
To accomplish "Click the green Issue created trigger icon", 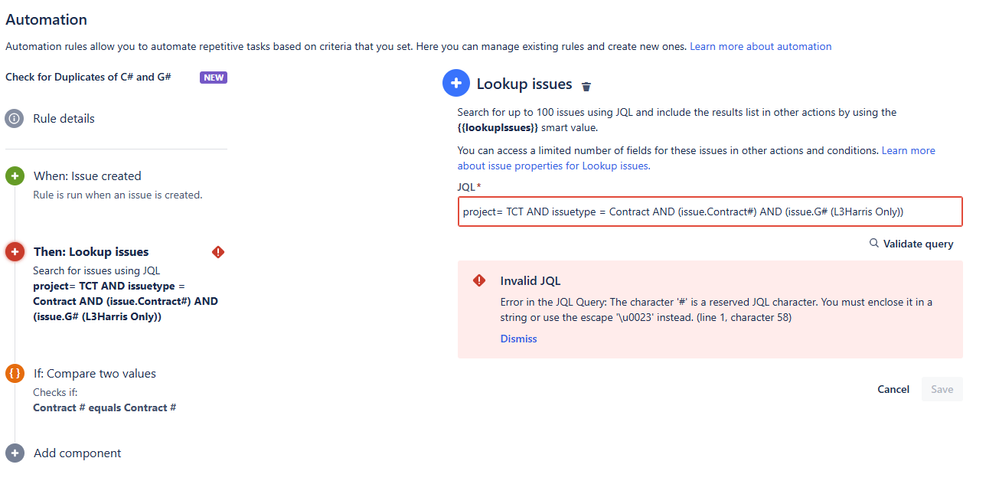I will coord(15,176).
